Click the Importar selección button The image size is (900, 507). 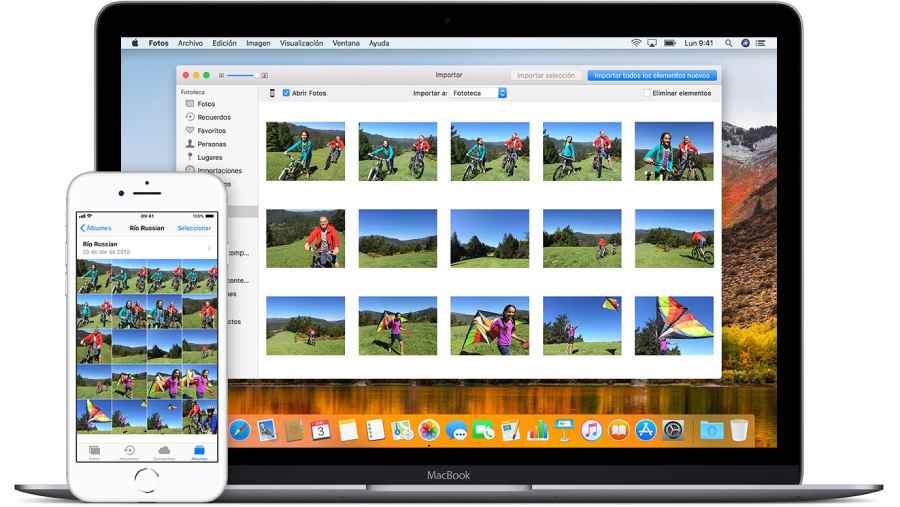[545, 75]
